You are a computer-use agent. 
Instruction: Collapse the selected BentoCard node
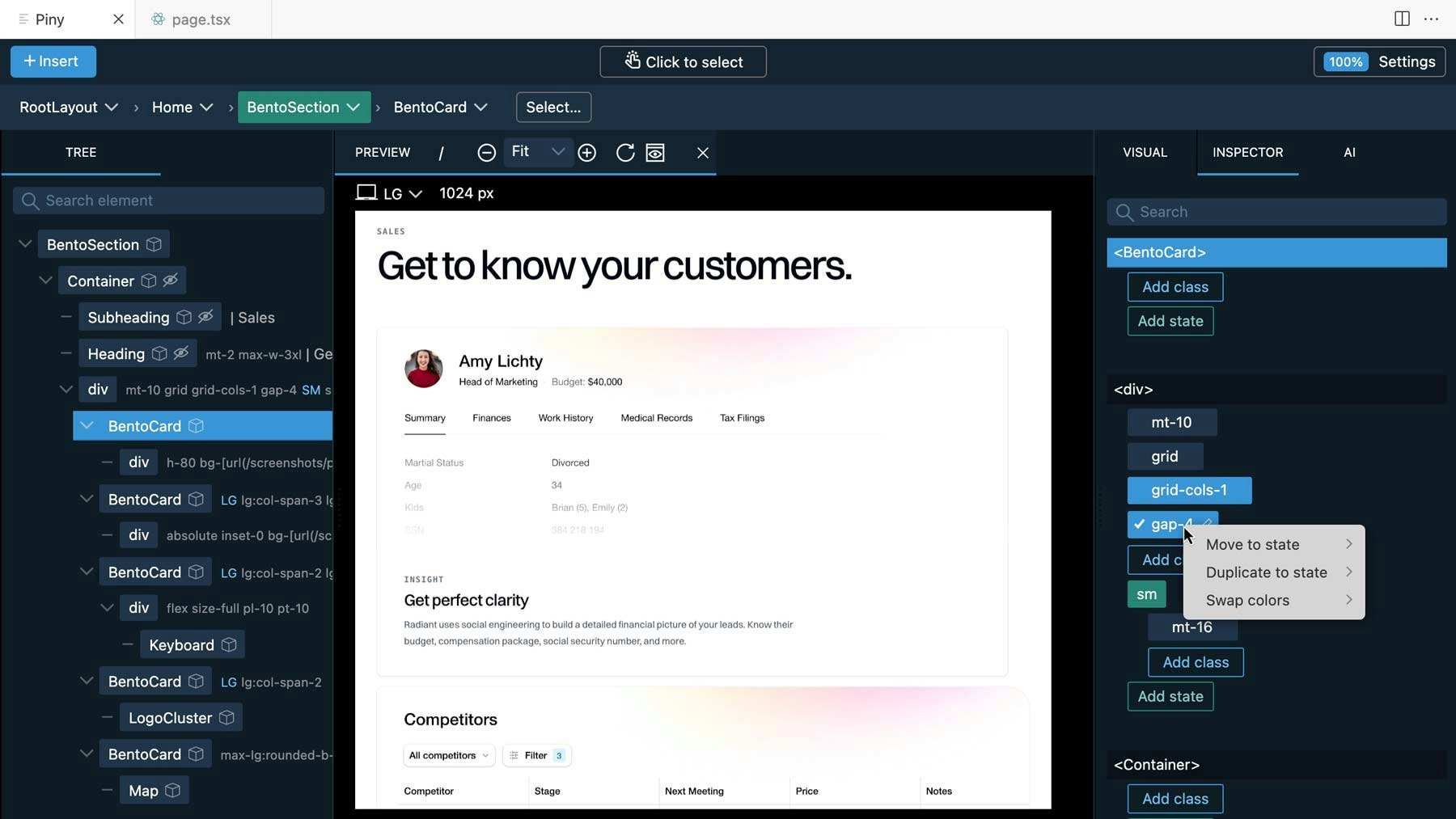point(87,425)
